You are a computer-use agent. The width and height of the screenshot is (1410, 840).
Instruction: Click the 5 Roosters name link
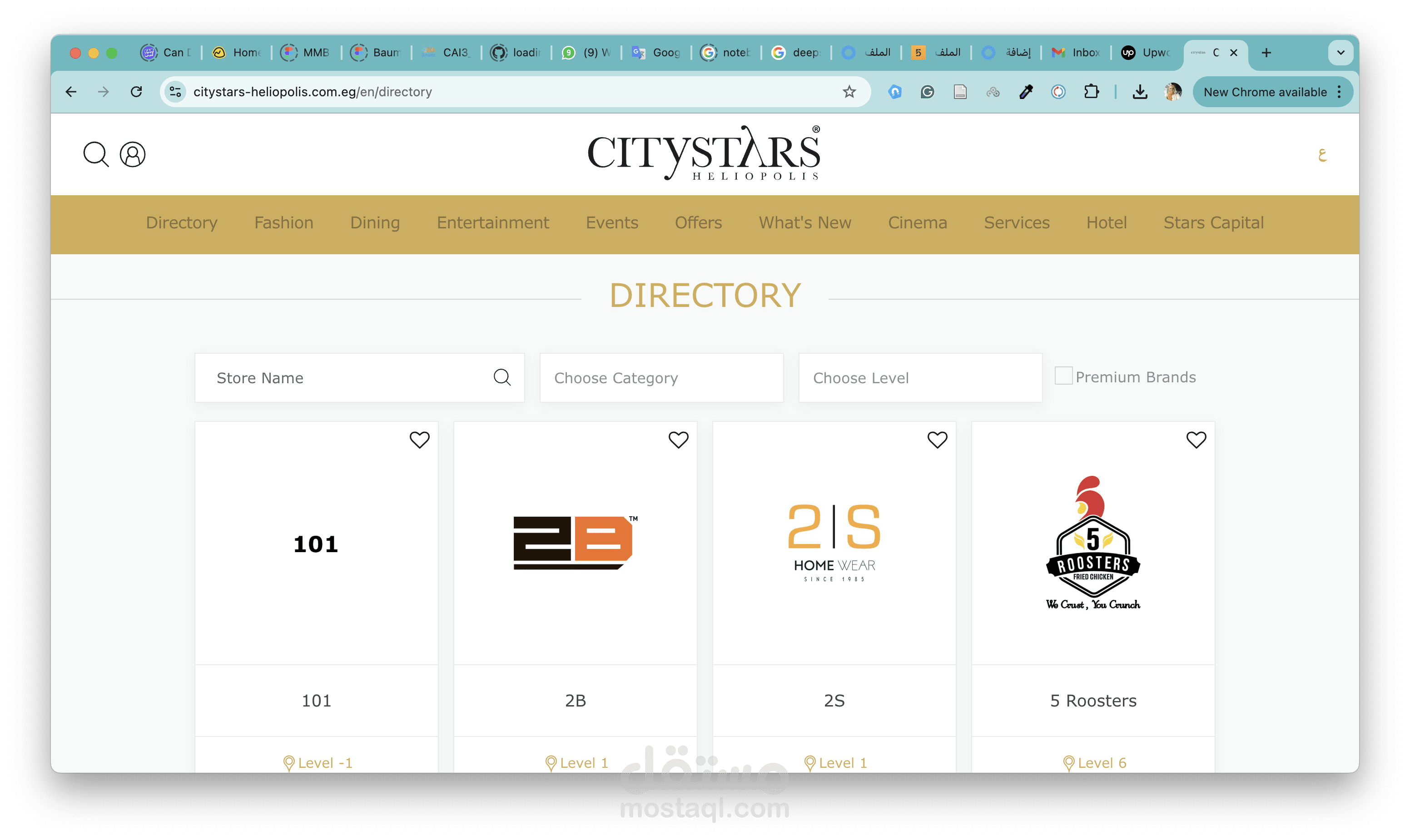(x=1093, y=701)
